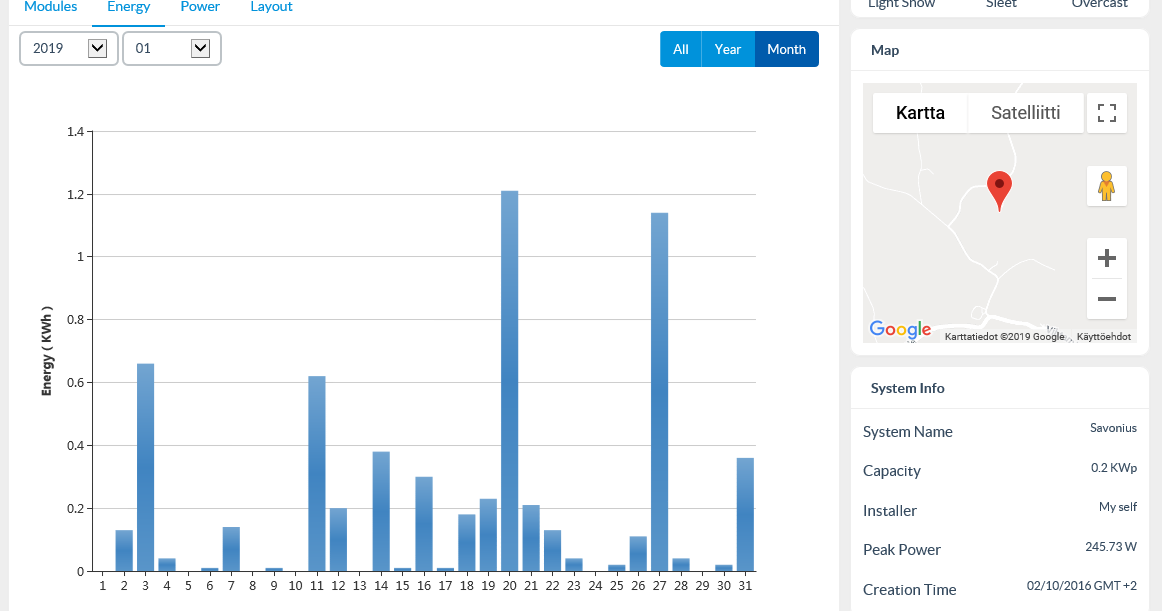
Task: Select the day 20 bar in the chart
Action: click(510, 381)
